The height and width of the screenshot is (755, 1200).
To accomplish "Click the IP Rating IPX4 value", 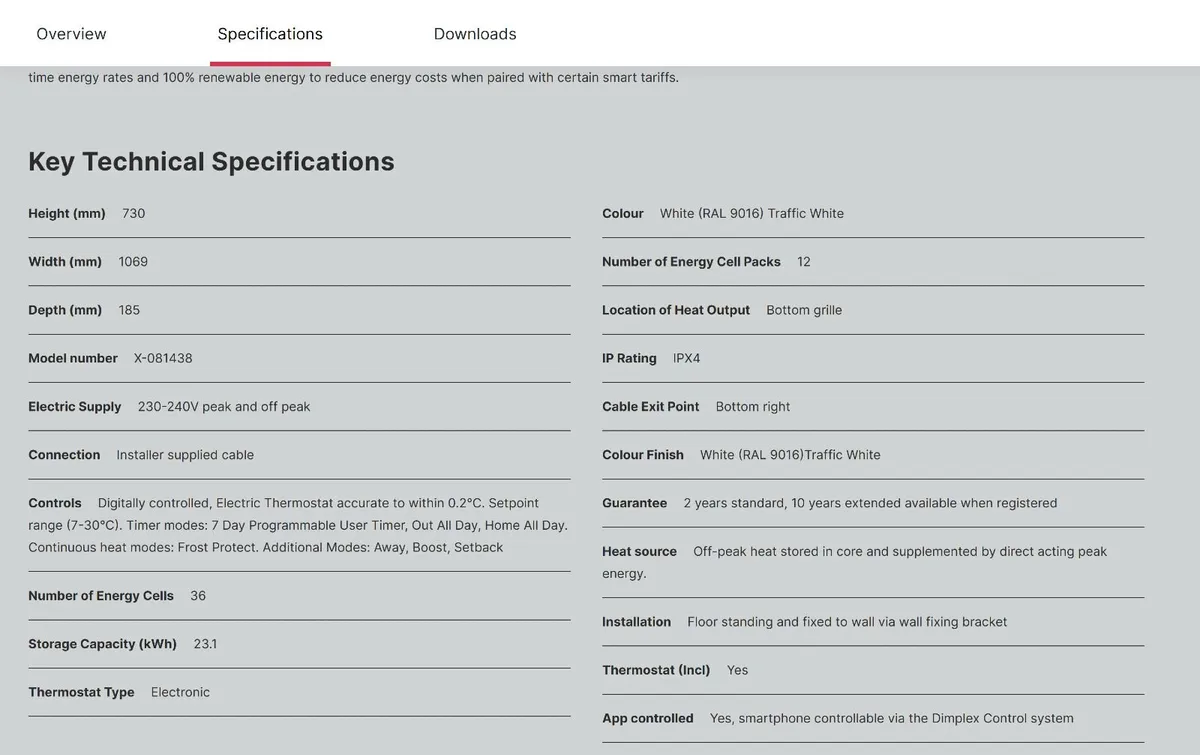I will click(x=687, y=358).
